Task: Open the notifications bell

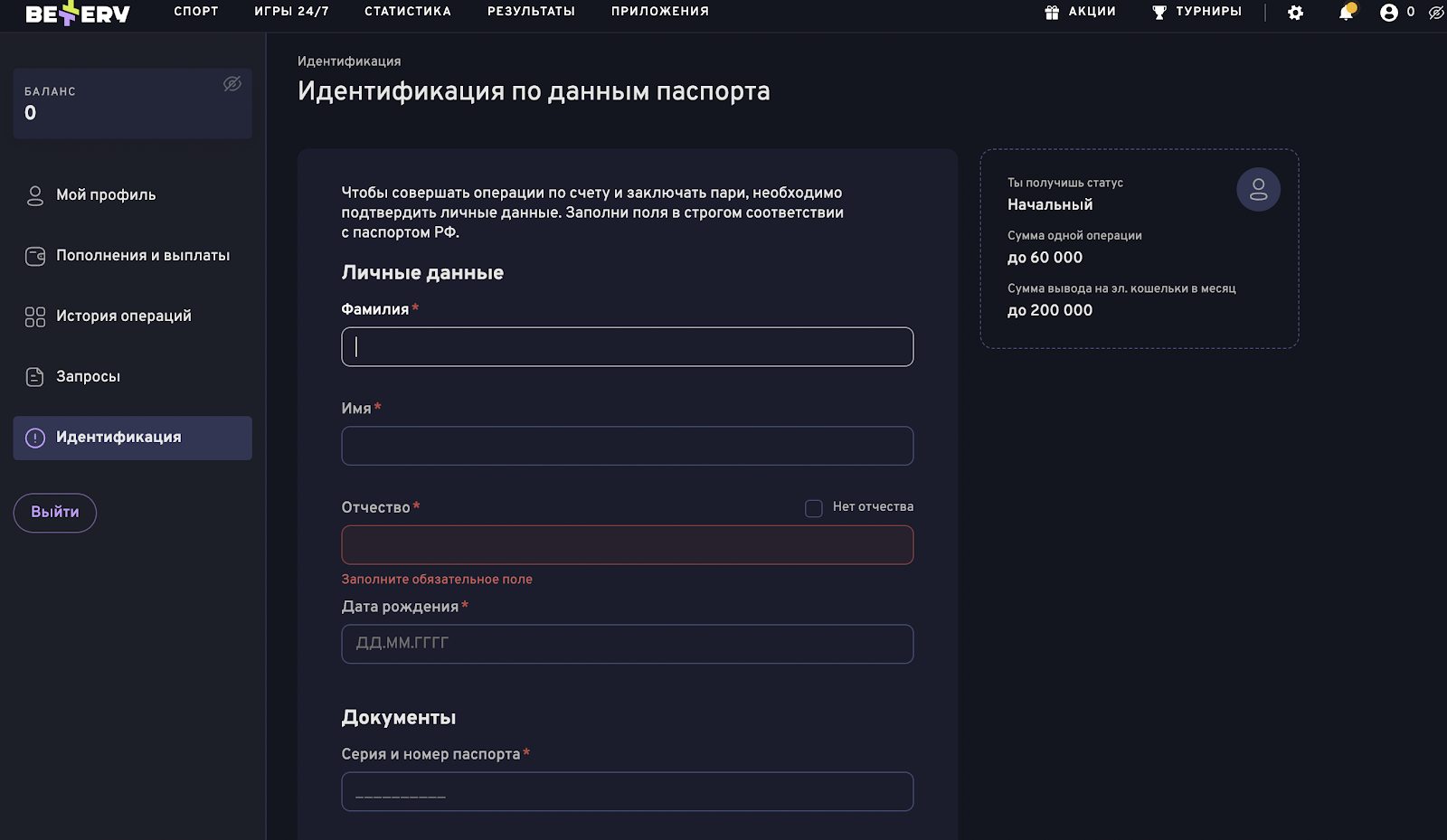Action: 1346,13
